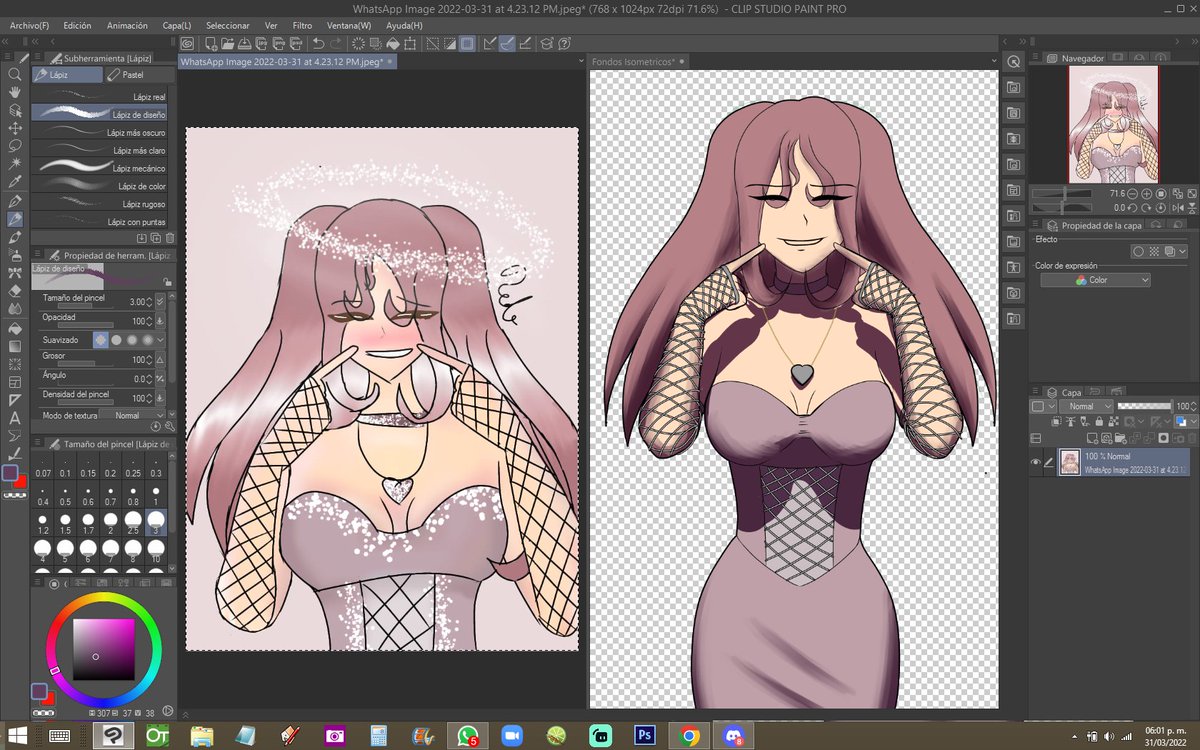The width and height of the screenshot is (1200, 750).
Task: Open the Archivo(F) menu
Action: click(27, 25)
